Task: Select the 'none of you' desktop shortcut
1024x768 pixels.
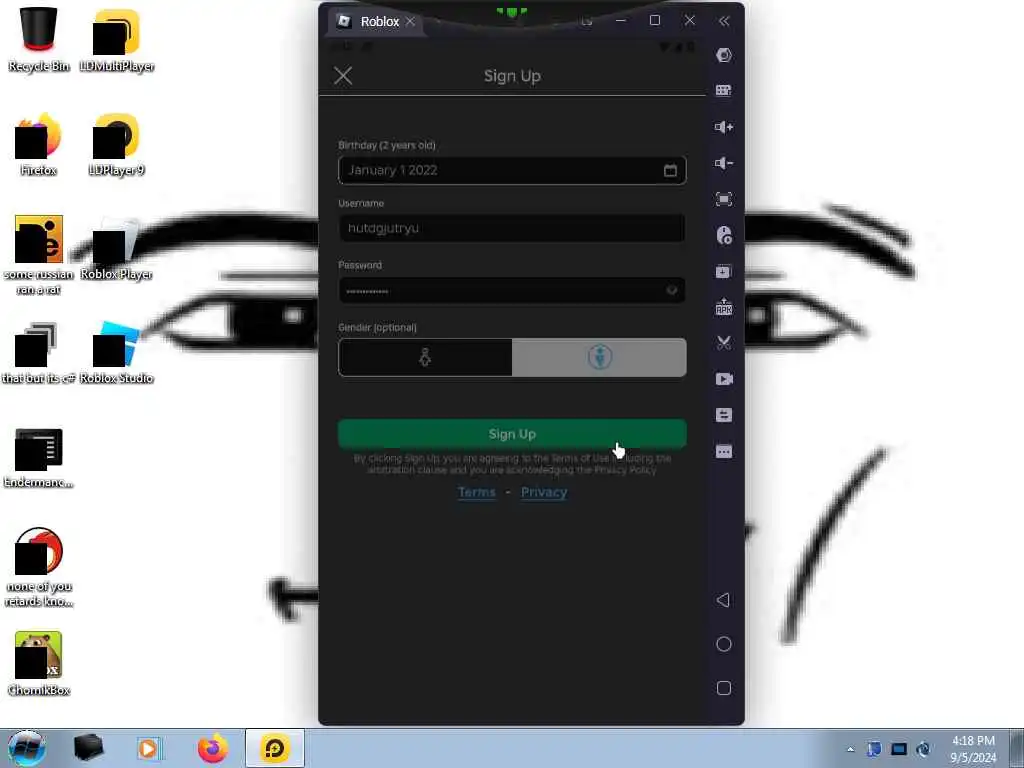Action: pyautogui.click(x=39, y=567)
